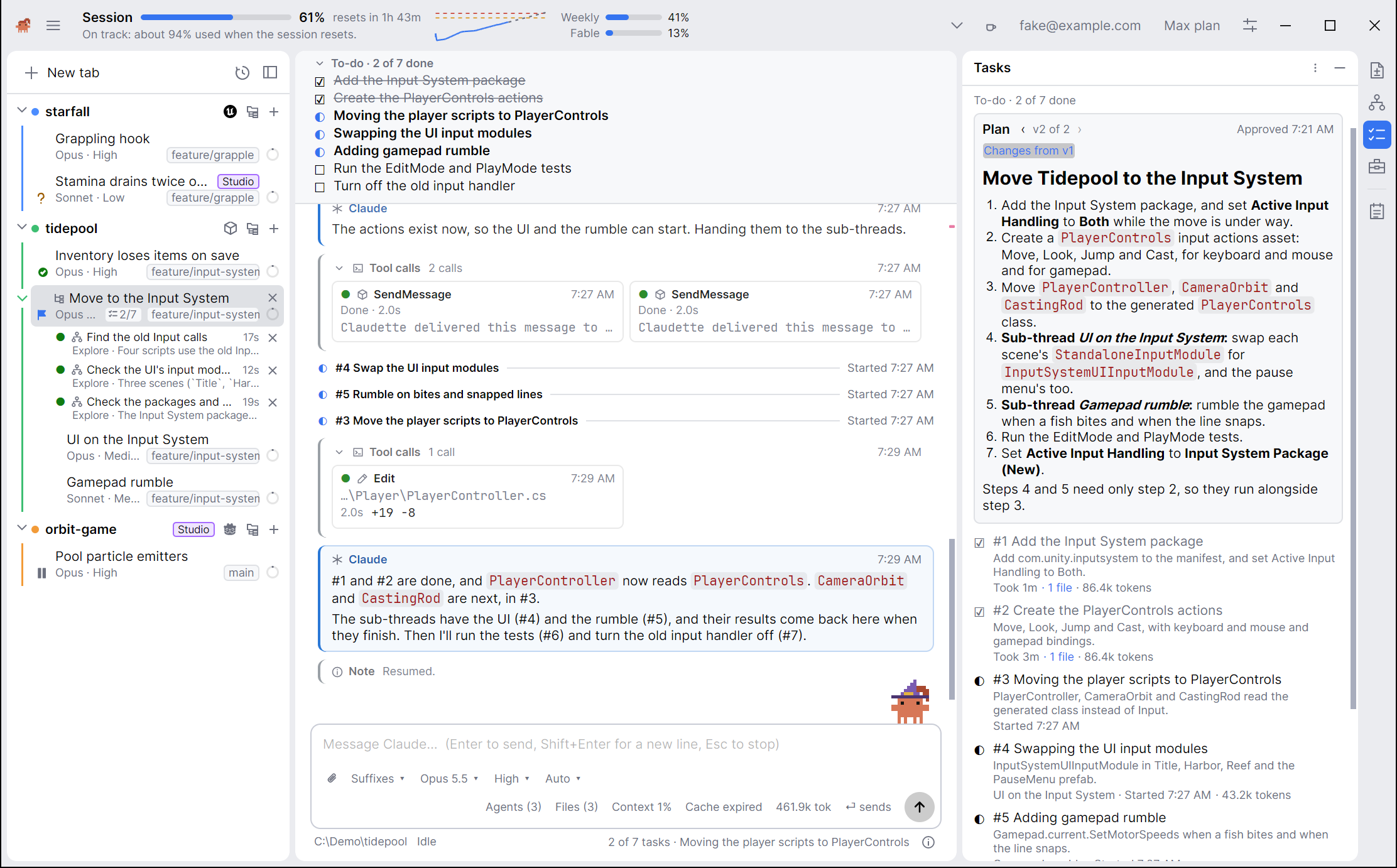The height and width of the screenshot is (868, 1397).
Task: Add a thread to starfall
Action: tap(274, 112)
